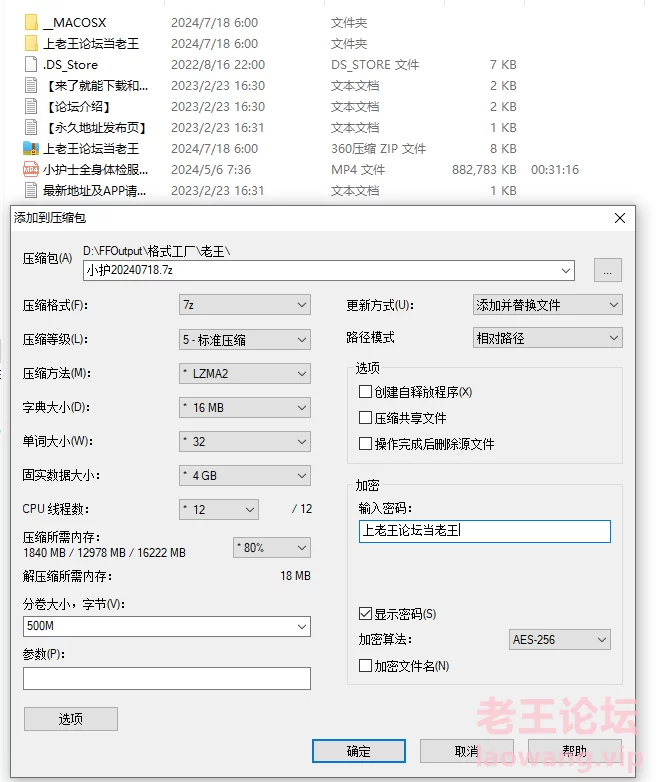Open the 80% memory limit dropdown
The height and width of the screenshot is (782, 663).
(x=272, y=548)
